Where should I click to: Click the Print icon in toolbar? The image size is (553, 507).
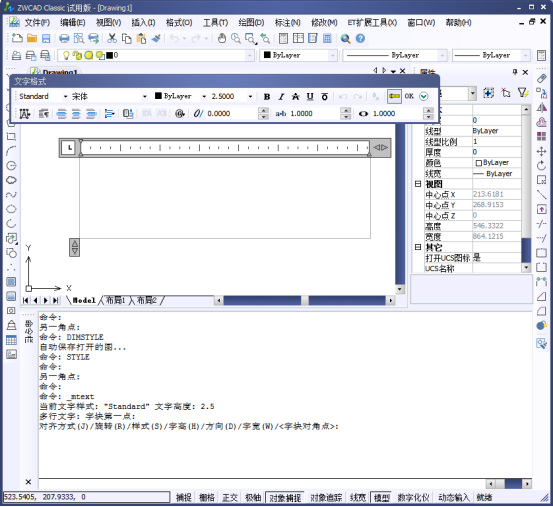(64, 38)
